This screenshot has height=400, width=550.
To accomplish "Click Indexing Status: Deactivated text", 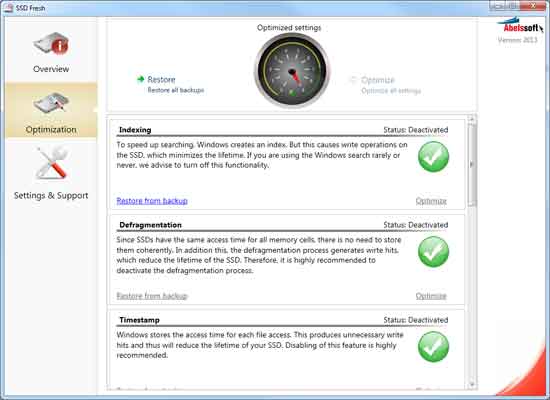I will pyautogui.click(x=416, y=130).
